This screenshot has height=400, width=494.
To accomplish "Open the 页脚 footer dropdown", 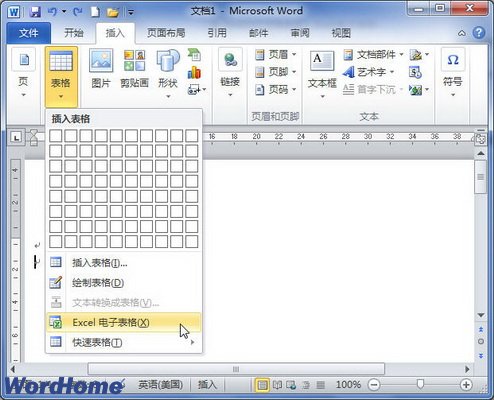I will pos(275,72).
